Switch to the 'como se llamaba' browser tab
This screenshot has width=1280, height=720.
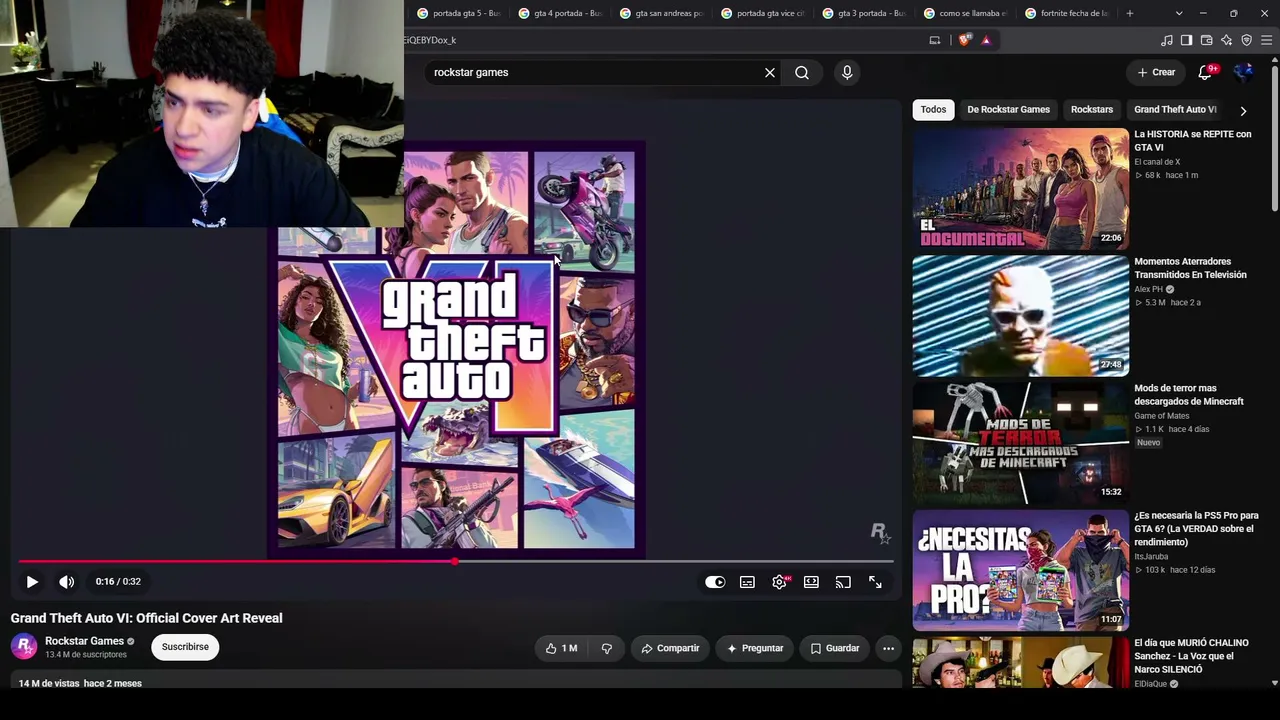pyautogui.click(x=965, y=13)
